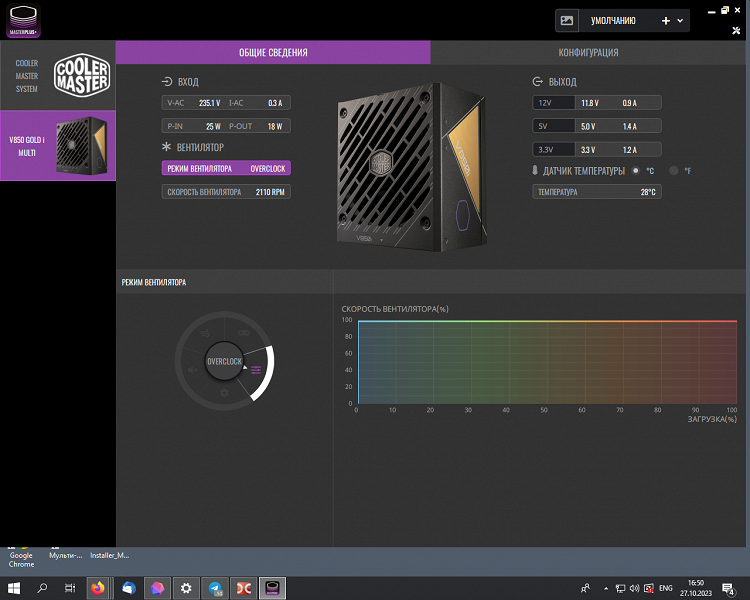
Task: Expand the profile dropdown arrow
Action: tap(681, 20)
